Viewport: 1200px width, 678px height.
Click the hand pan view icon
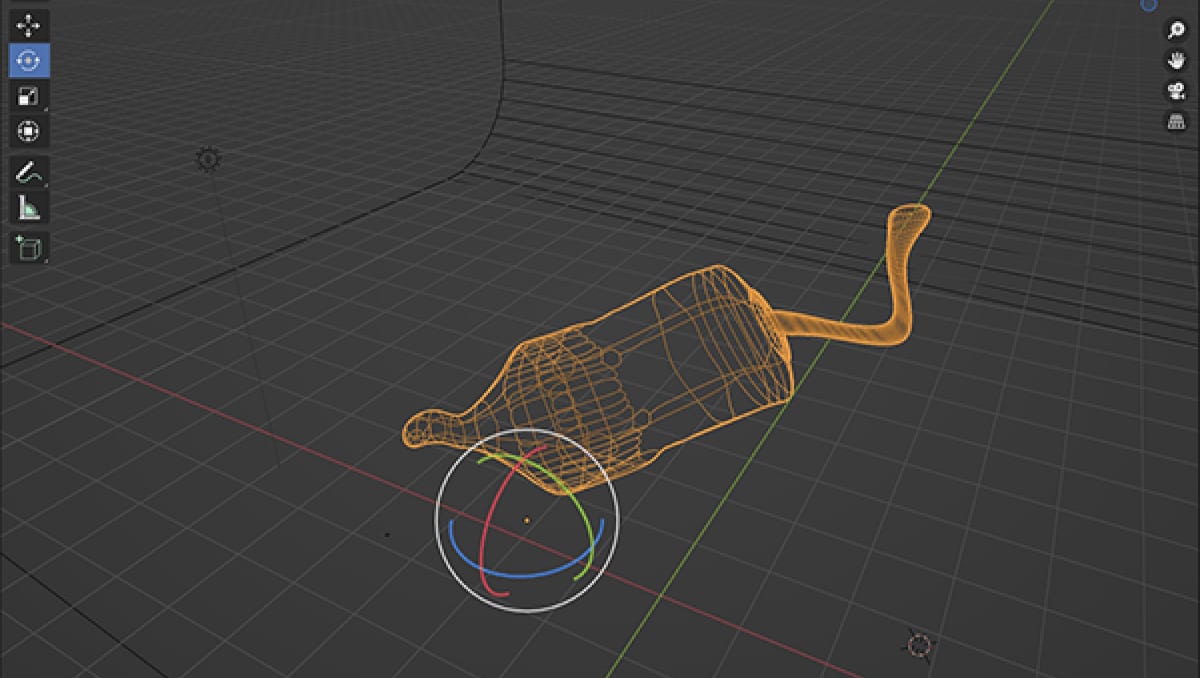pos(1176,60)
